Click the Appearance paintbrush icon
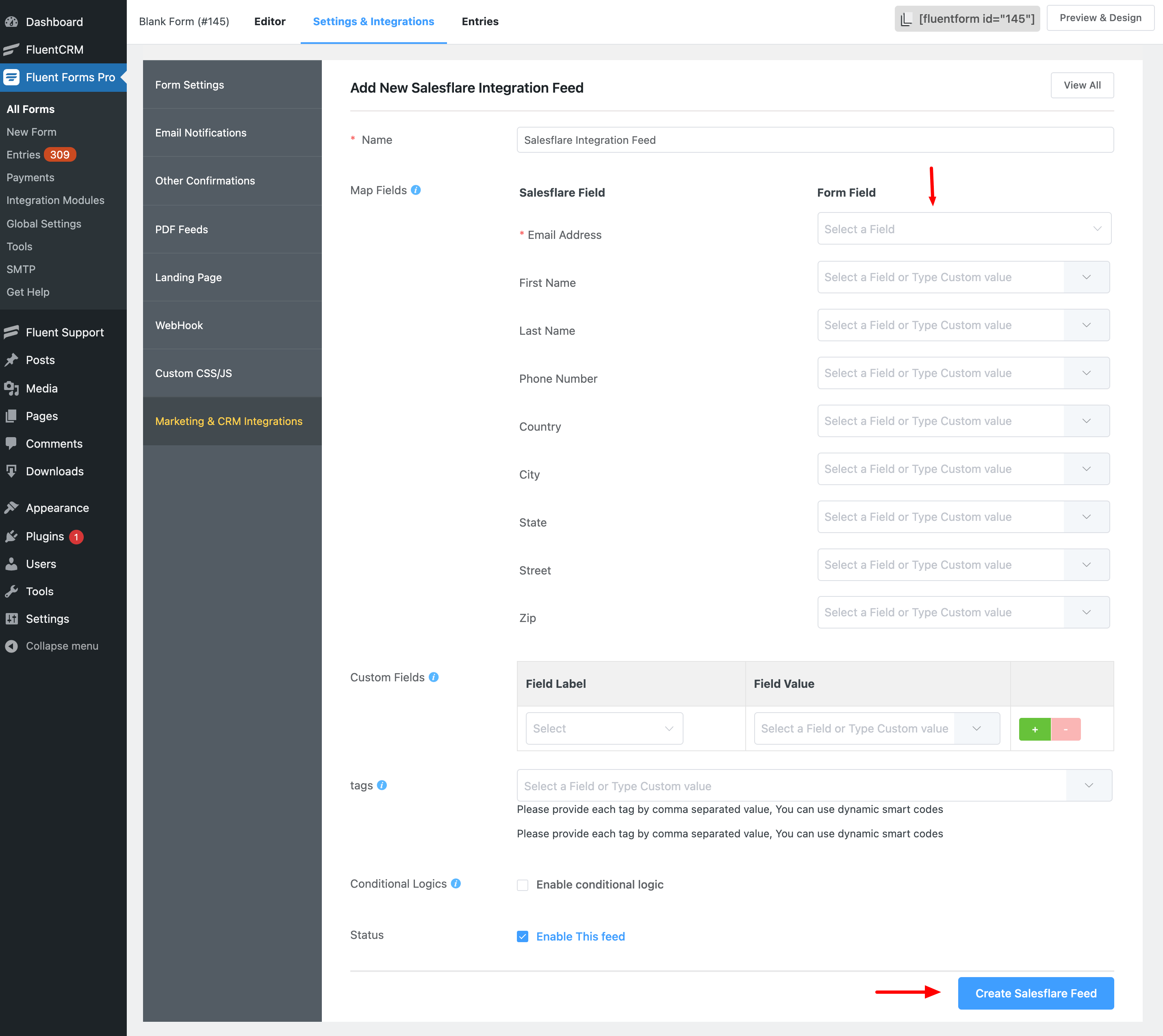1163x1036 pixels. coord(11,508)
